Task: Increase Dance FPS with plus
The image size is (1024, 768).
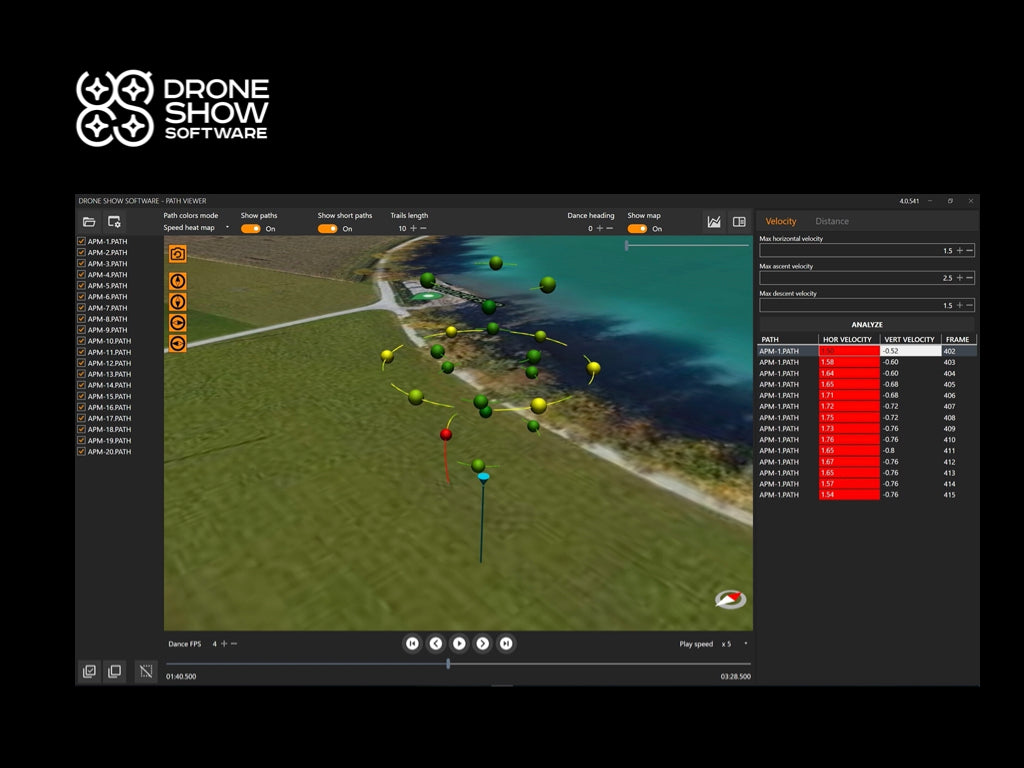Action: [224, 644]
